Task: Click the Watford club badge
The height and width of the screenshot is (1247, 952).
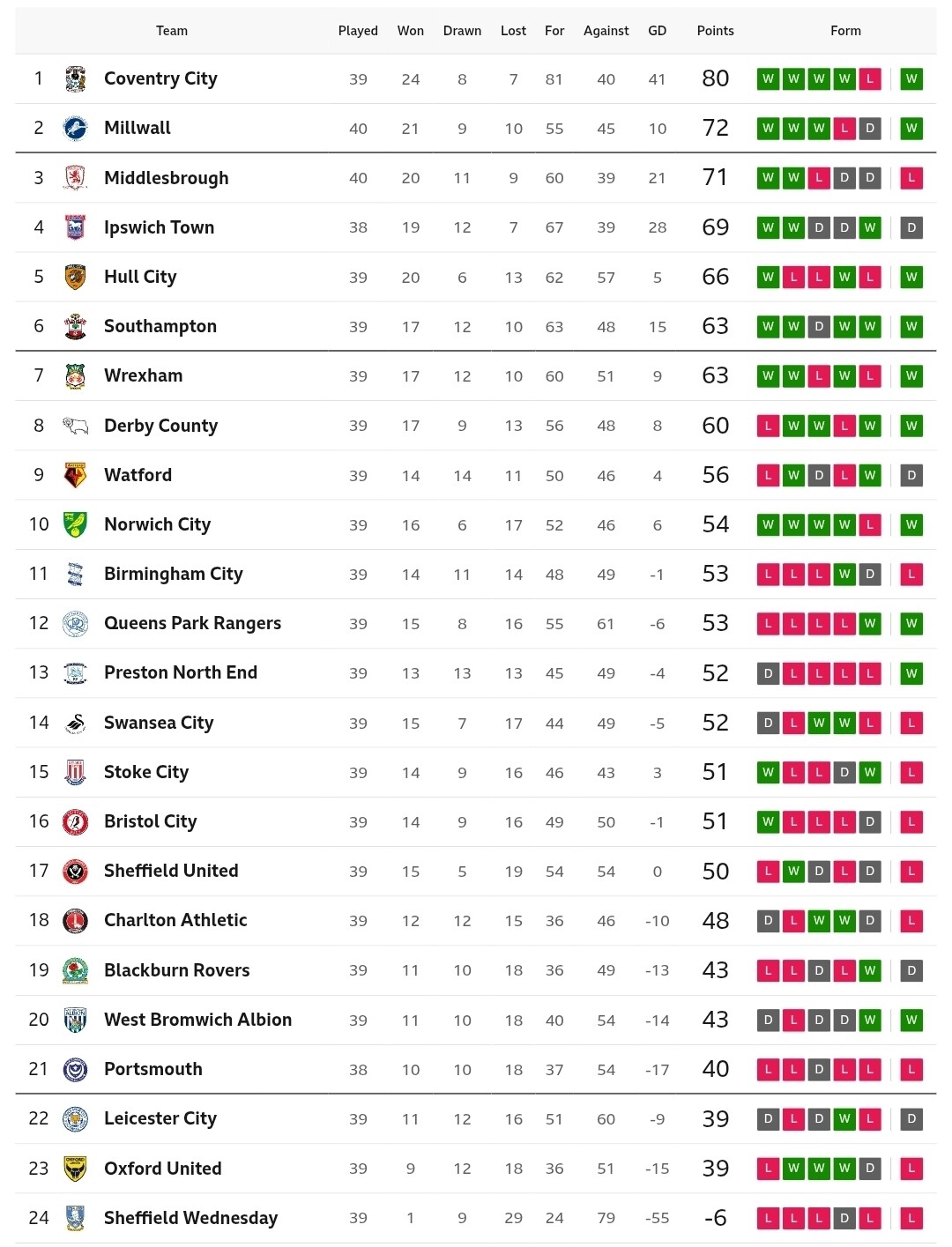Action: 76,475
